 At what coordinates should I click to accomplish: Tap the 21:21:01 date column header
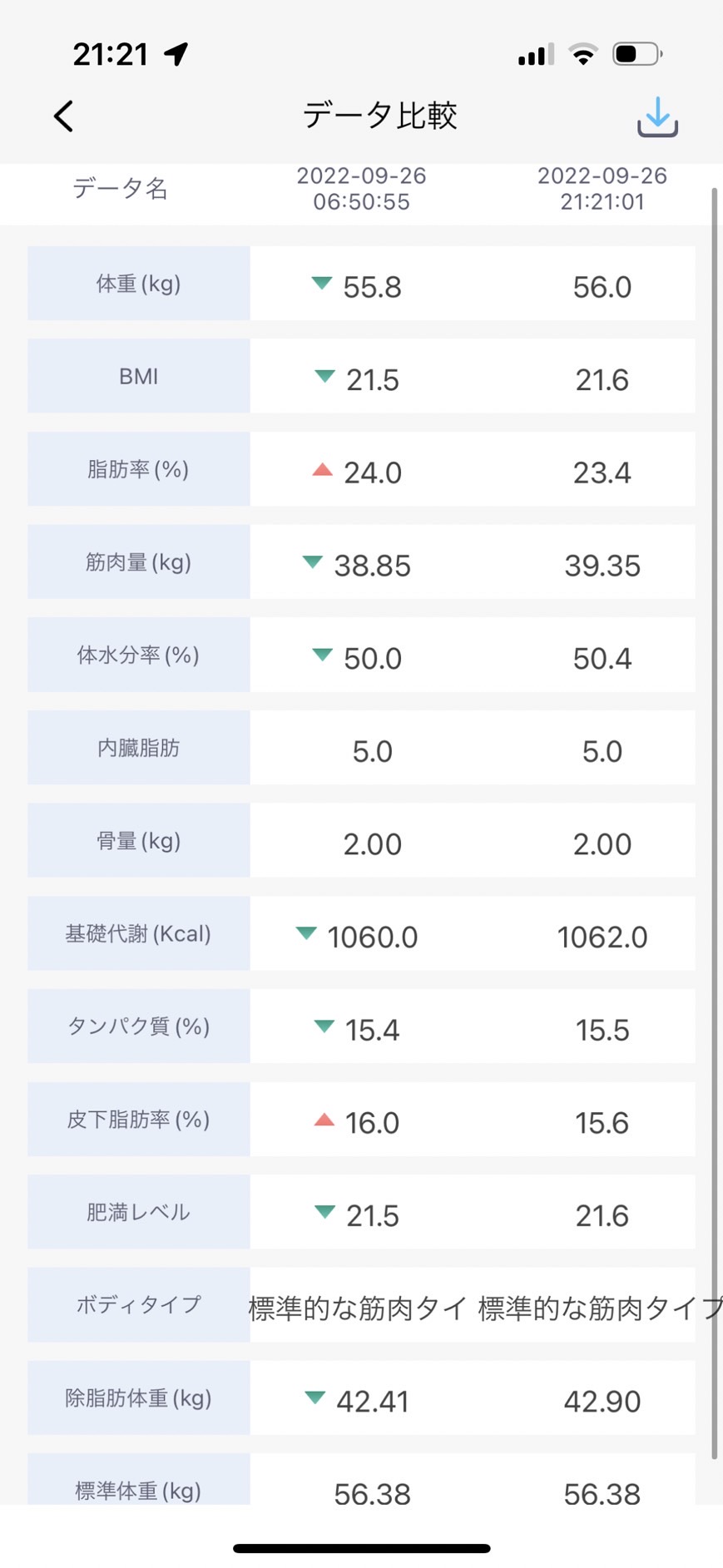tap(602, 189)
